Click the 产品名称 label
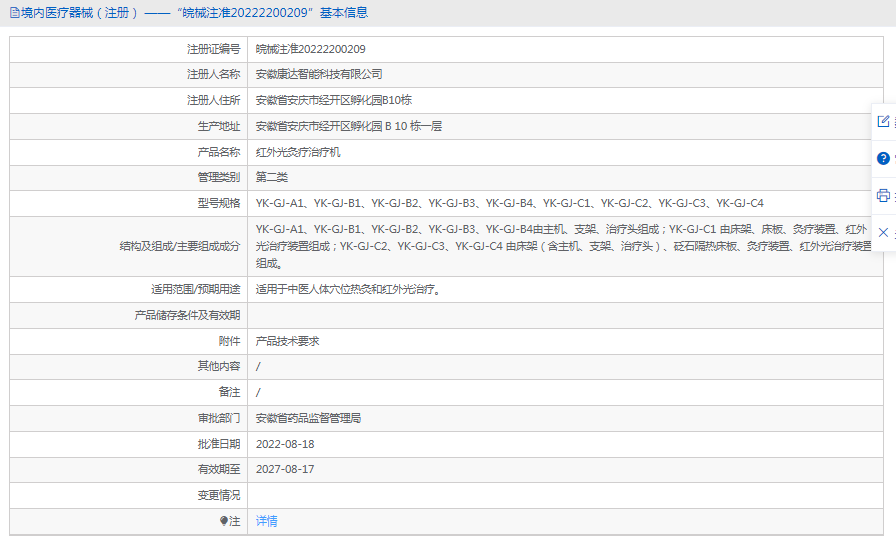The image size is (896, 543). click(219, 152)
